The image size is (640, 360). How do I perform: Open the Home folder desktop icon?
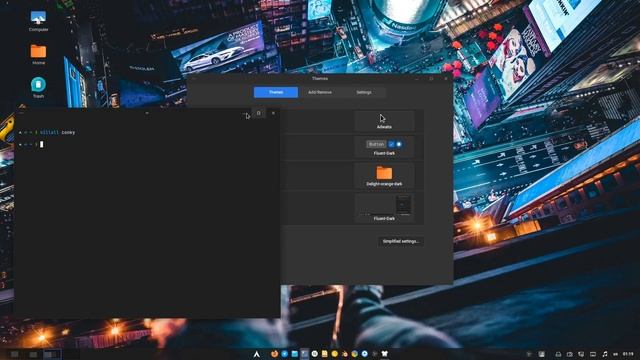pyautogui.click(x=38, y=55)
